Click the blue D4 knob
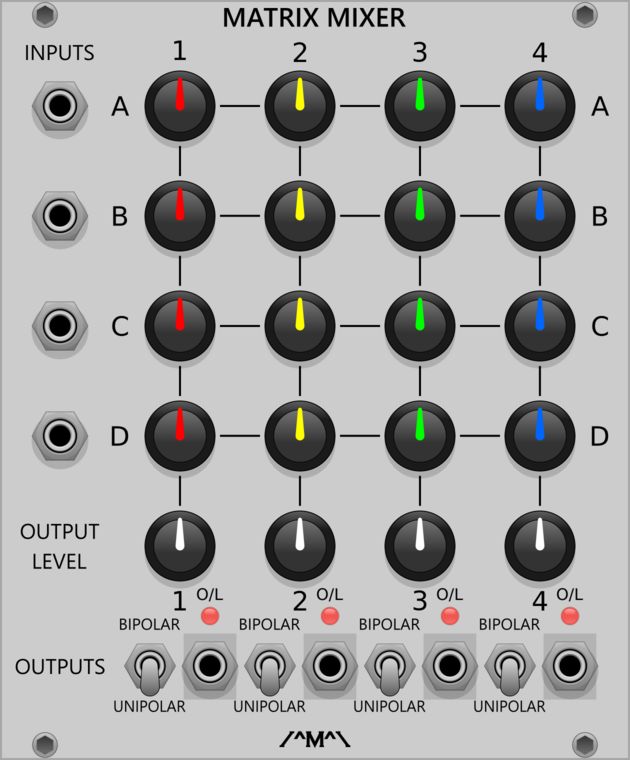This screenshot has width=630, height=760. (x=540, y=436)
